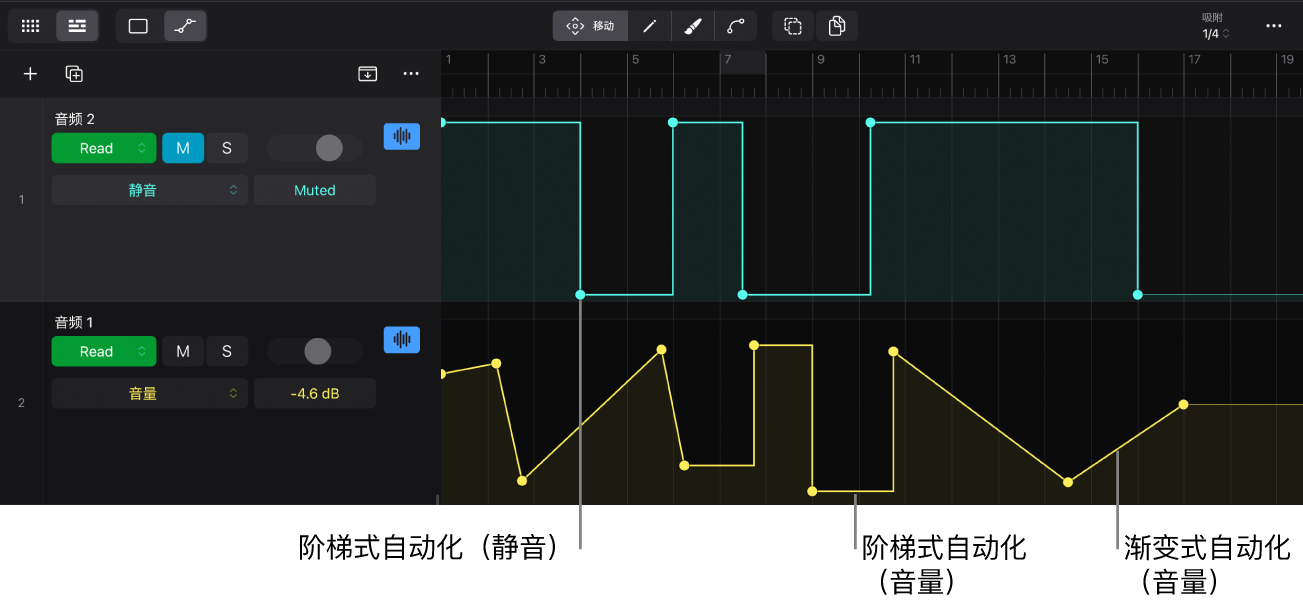Toggle automation view icon
The width and height of the screenshot is (1303, 604).
(185, 26)
